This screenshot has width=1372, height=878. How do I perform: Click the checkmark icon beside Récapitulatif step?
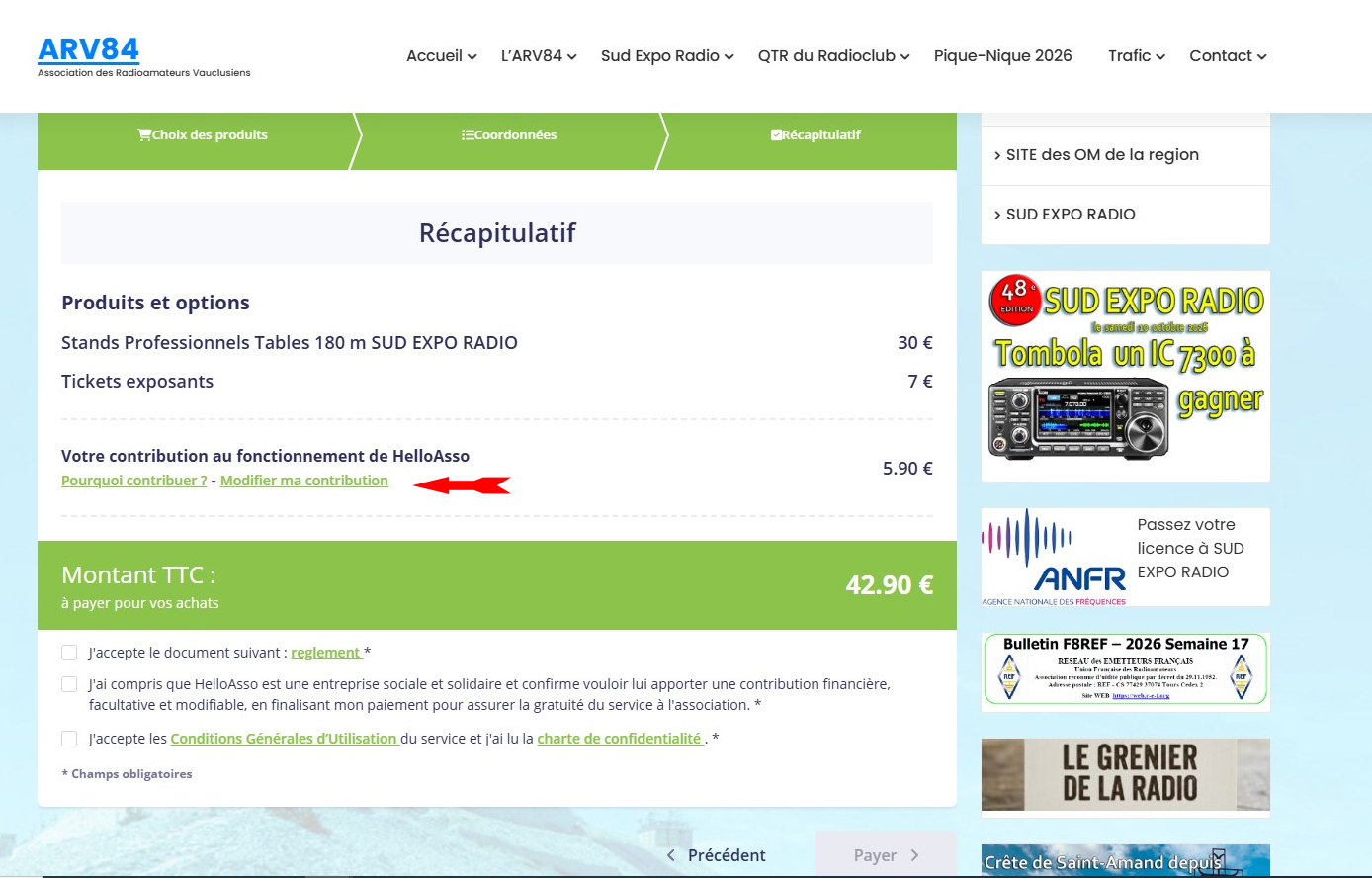[x=776, y=135]
